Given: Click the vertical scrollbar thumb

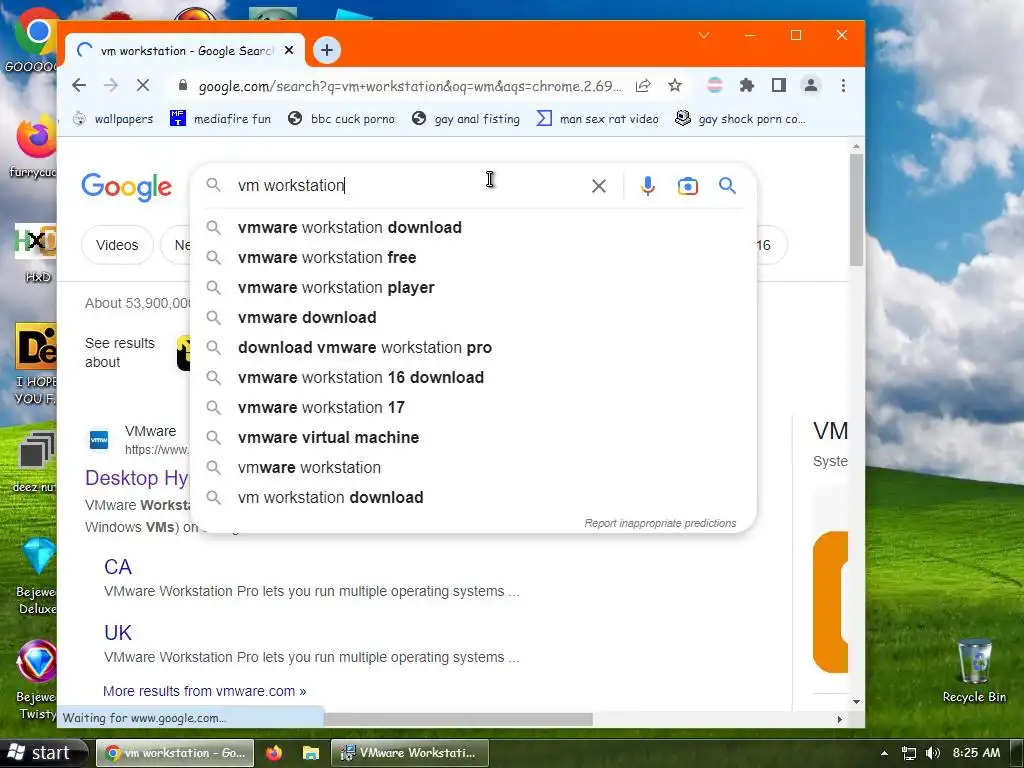Looking at the screenshot, I should point(856,210).
